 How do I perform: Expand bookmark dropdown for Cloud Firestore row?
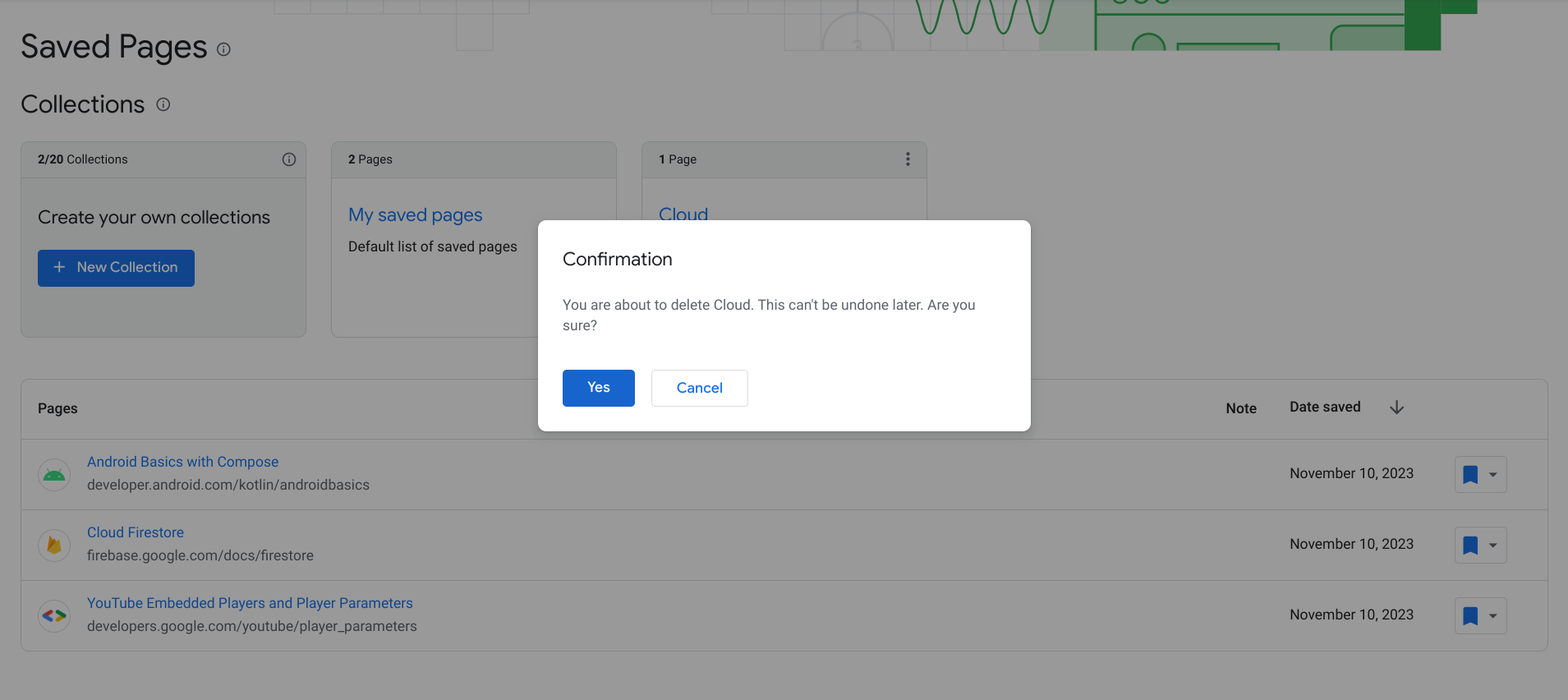[x=1493, y=546]
